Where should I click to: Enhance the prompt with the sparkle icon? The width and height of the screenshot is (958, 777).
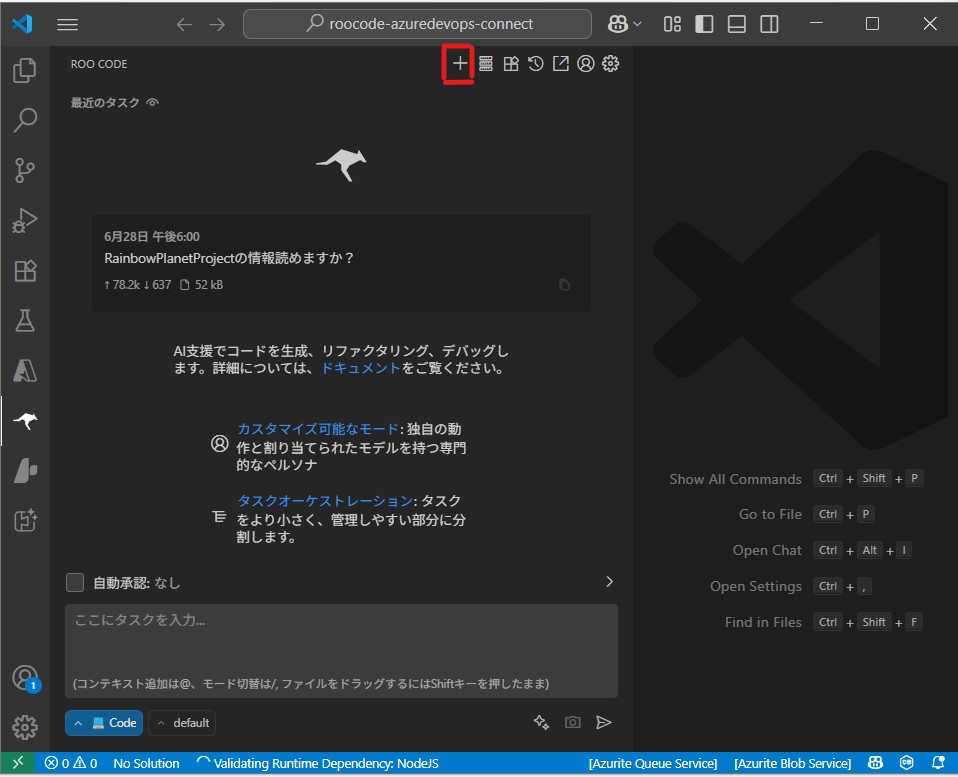pos(541,723)
